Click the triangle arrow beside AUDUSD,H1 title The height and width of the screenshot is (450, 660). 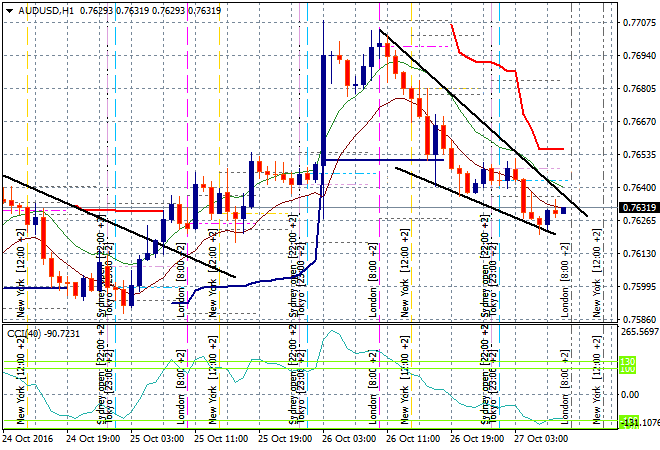(x=10, y=11)
